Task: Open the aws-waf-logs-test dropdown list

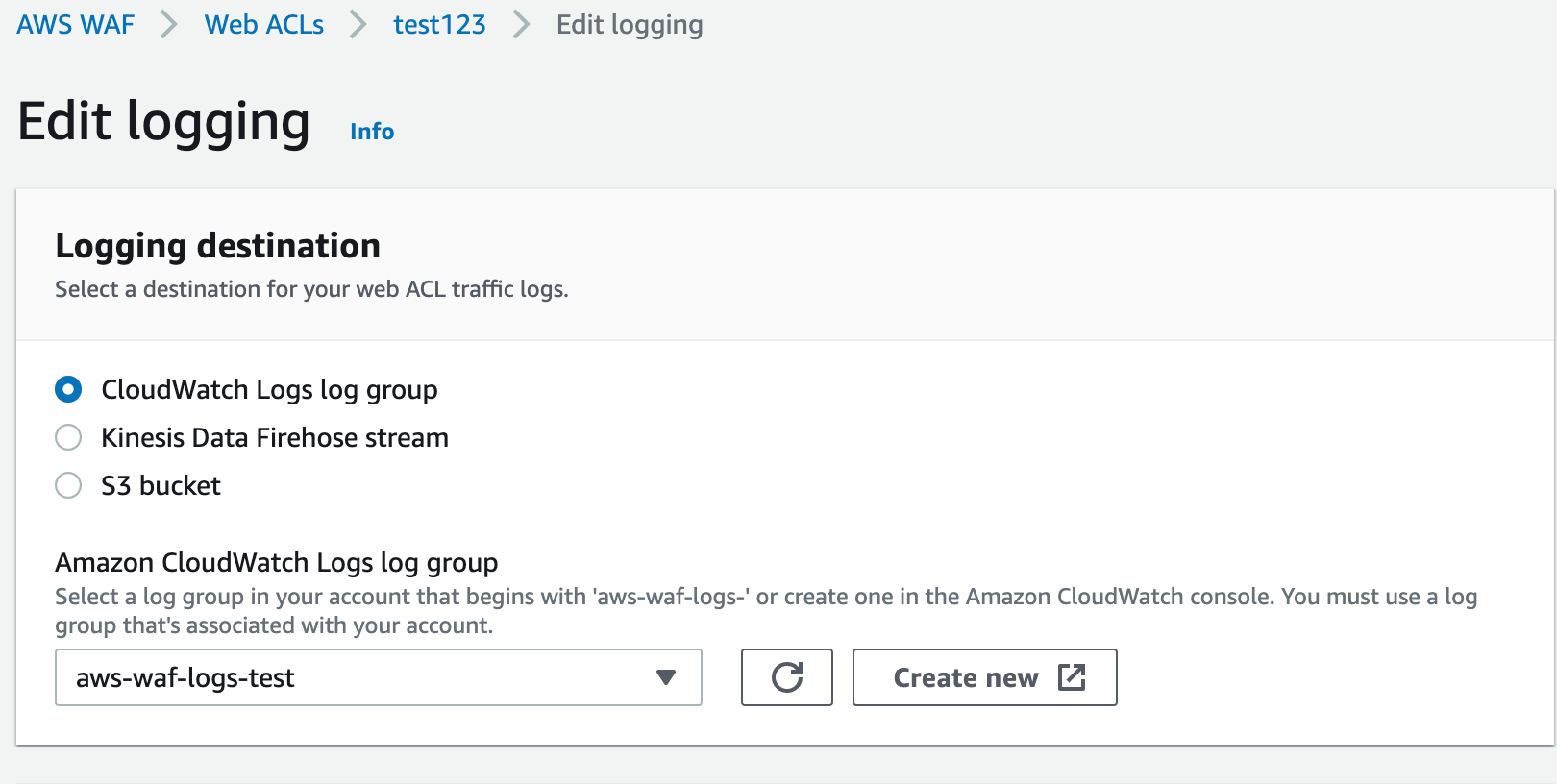Action: tap(379, 677)
